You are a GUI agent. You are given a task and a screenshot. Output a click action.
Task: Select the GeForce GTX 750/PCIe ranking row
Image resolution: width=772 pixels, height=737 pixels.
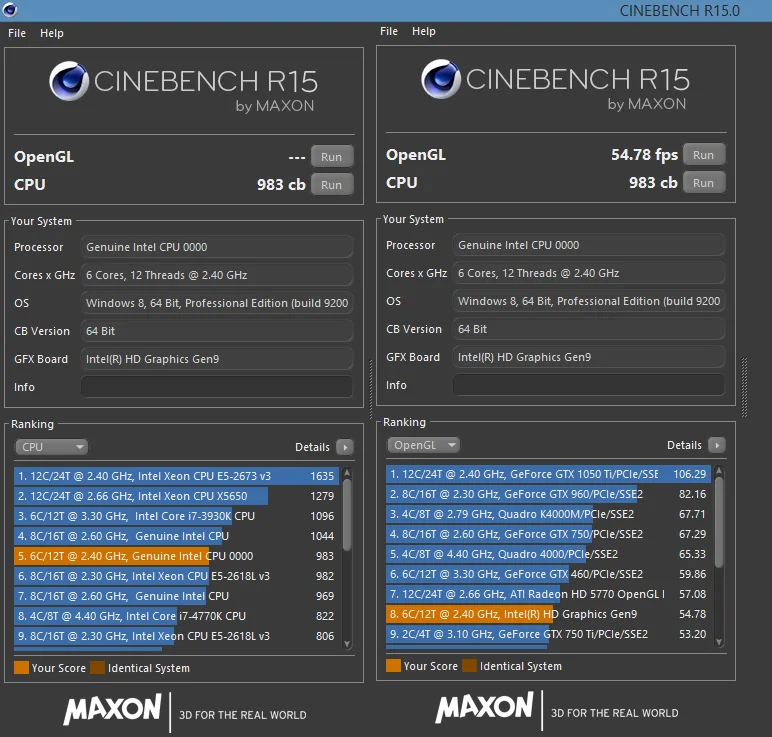548,534
